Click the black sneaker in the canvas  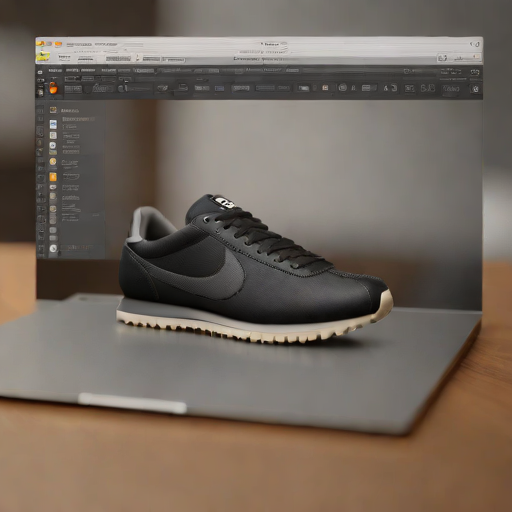click(x=255, y=270)
